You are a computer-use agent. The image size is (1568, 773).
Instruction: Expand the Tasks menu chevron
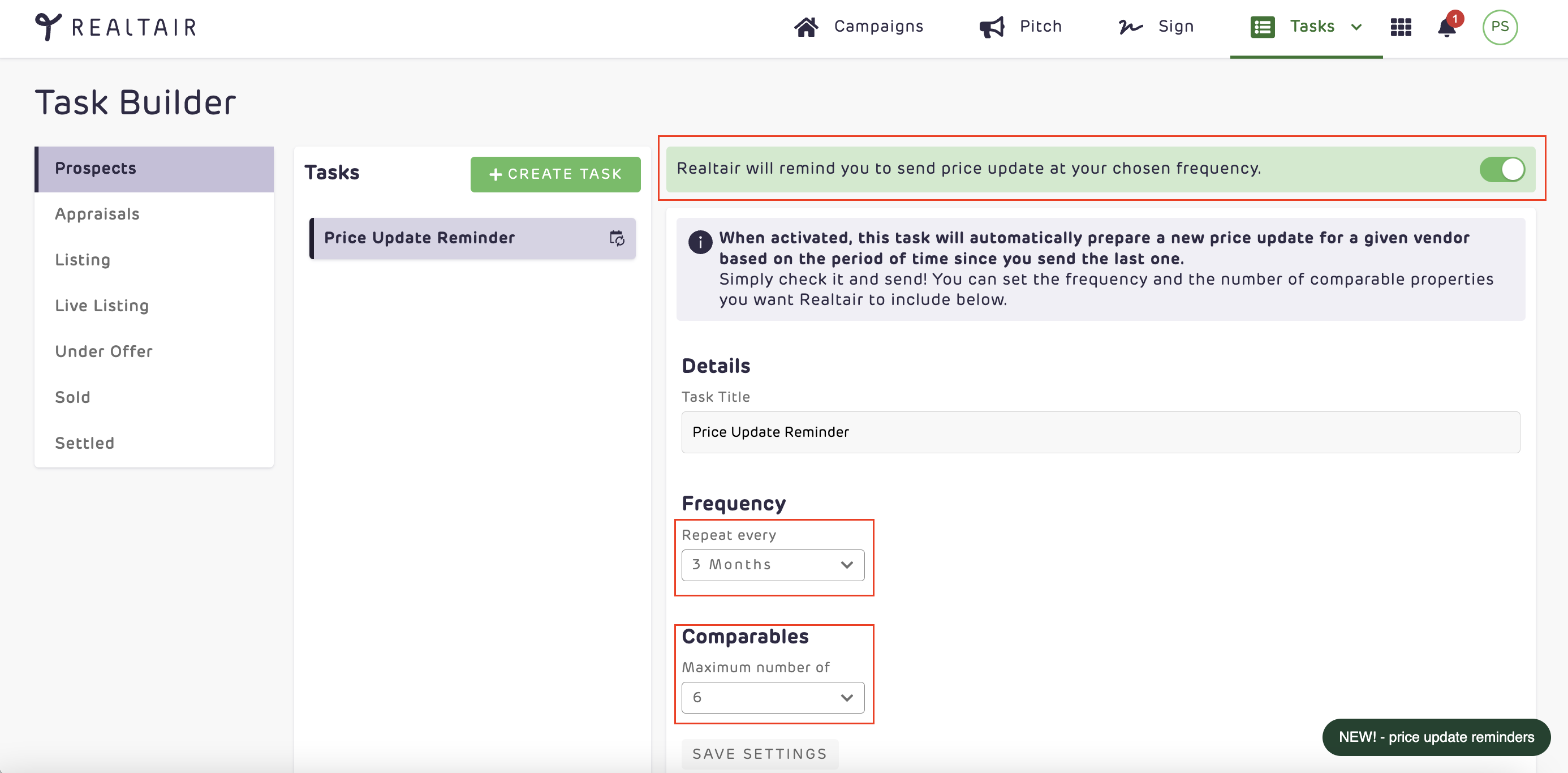click(1356, 27)
